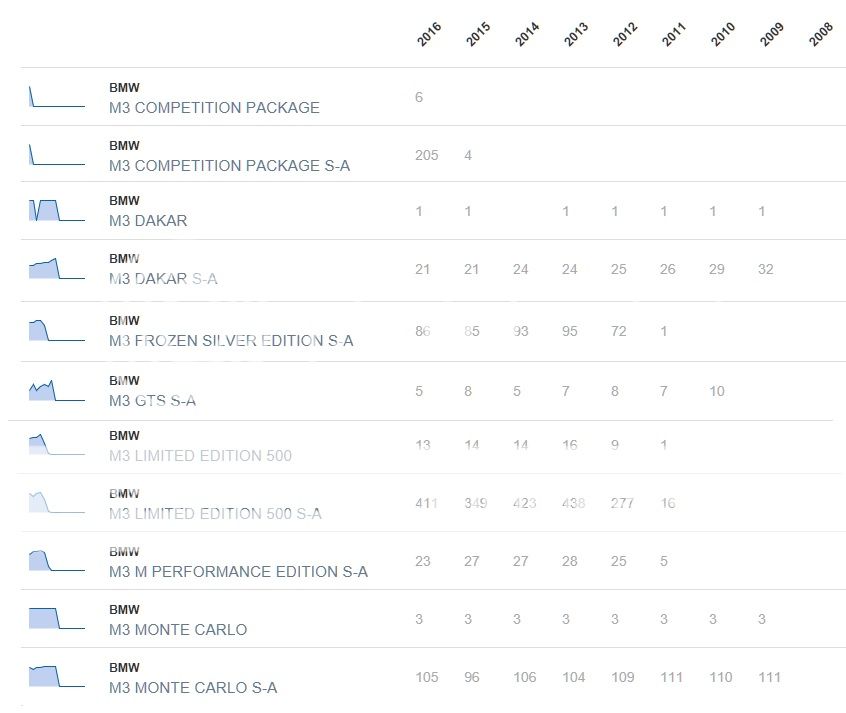Select the 2013 year column header
Image resolution: width=846 pixels, height=713 pixels.
[x=576, y=36]
